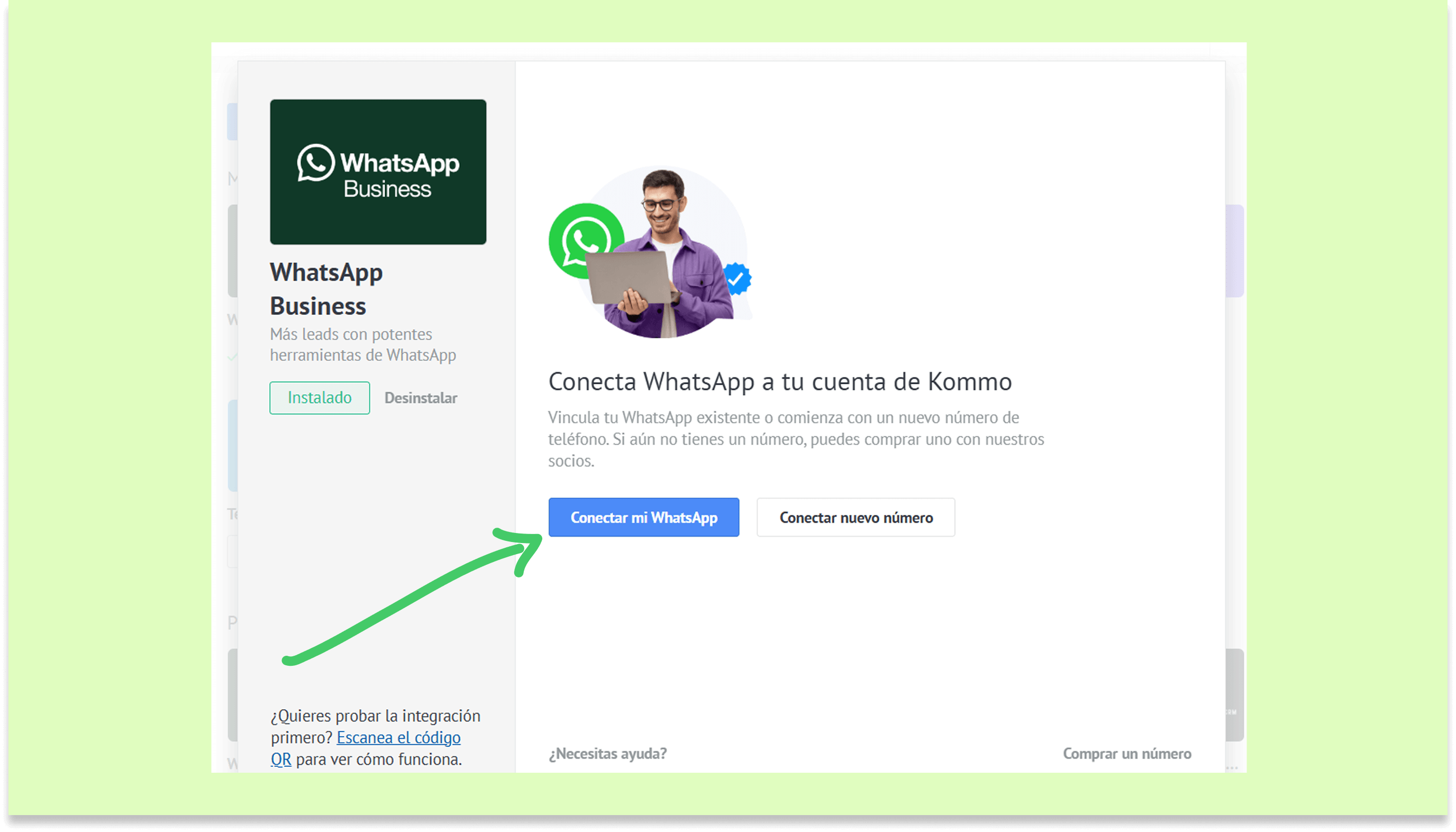Click Desinstalar to remove the integration

click(x=421, y=397)
